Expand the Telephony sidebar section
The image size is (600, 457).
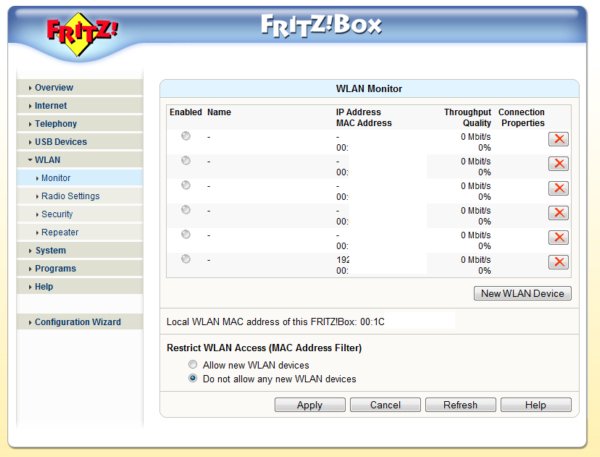[x=55, y=124]
